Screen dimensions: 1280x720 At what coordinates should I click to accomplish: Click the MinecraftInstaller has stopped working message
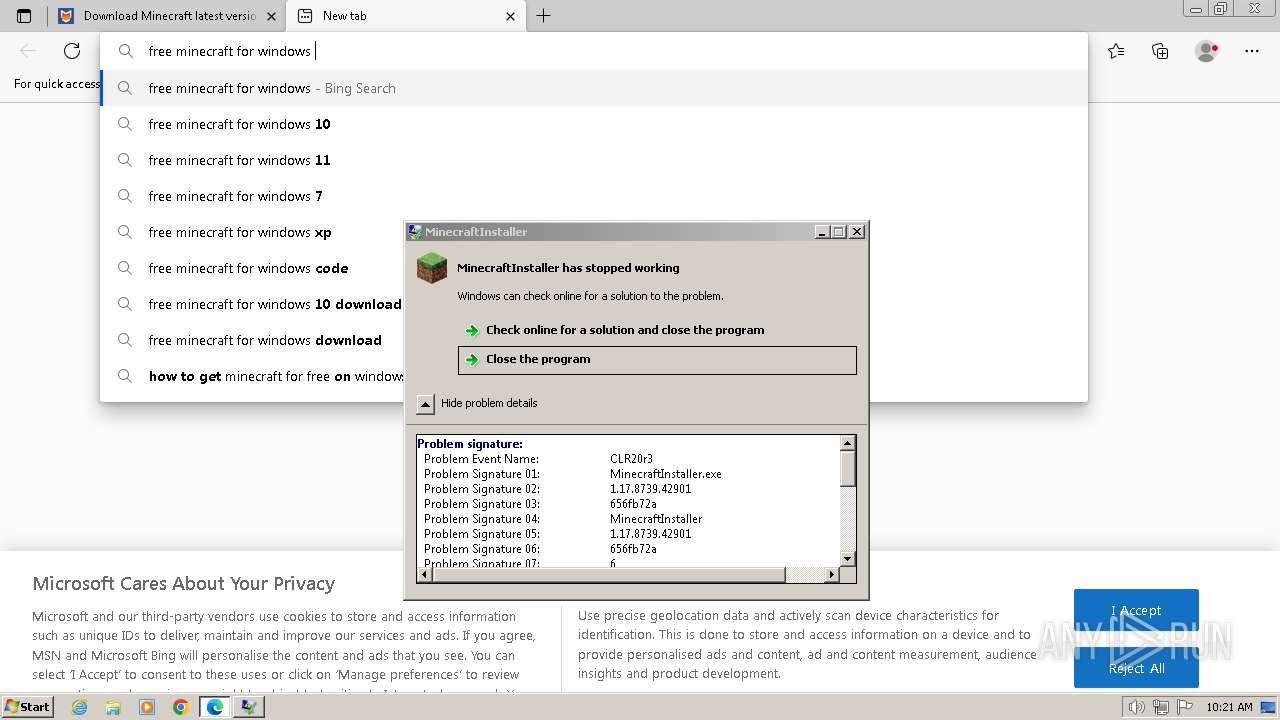pos(568,268)
